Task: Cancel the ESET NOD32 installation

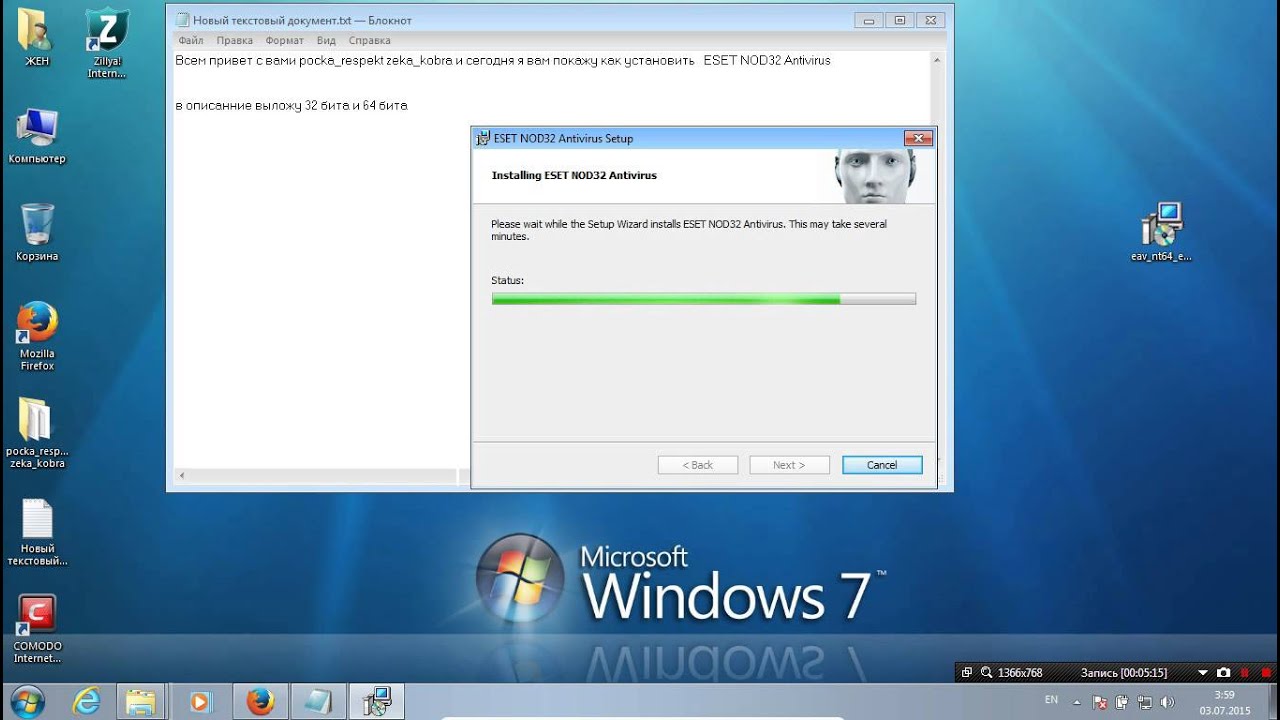Action: pyautogui.click(x=882, y=465)
